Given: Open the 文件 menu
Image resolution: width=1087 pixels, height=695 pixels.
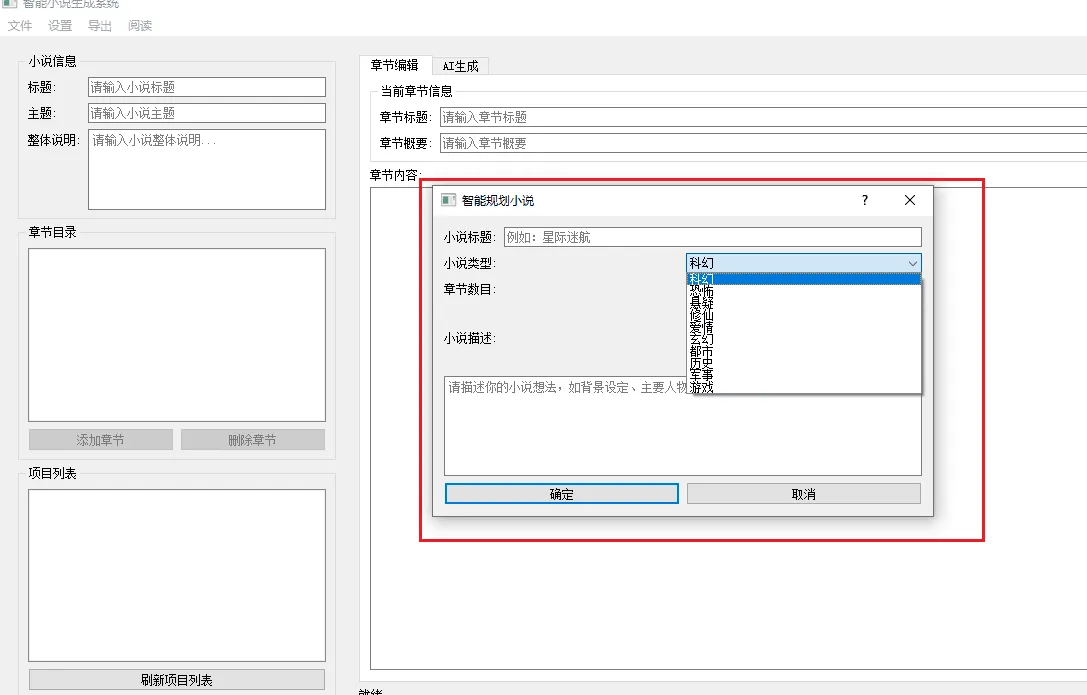Looking at the screenshot, I should tap(20, 25).
